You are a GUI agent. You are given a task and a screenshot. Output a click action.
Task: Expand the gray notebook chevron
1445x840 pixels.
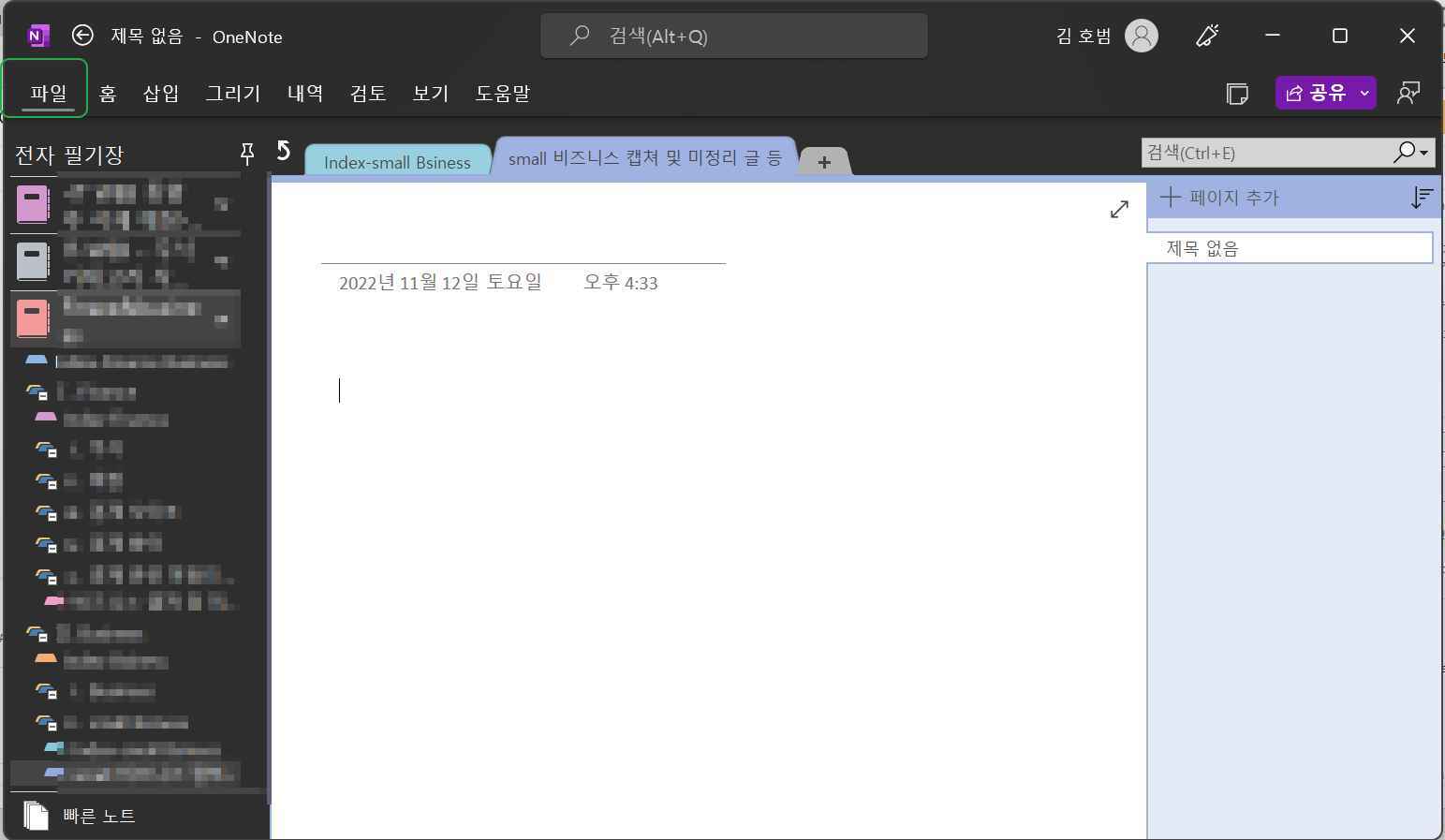(x=222, y=261)
